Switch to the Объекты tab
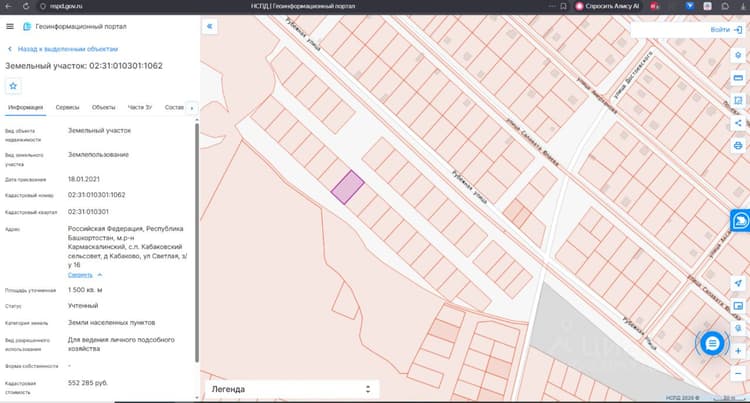The image size is (750, 403). 103,107
